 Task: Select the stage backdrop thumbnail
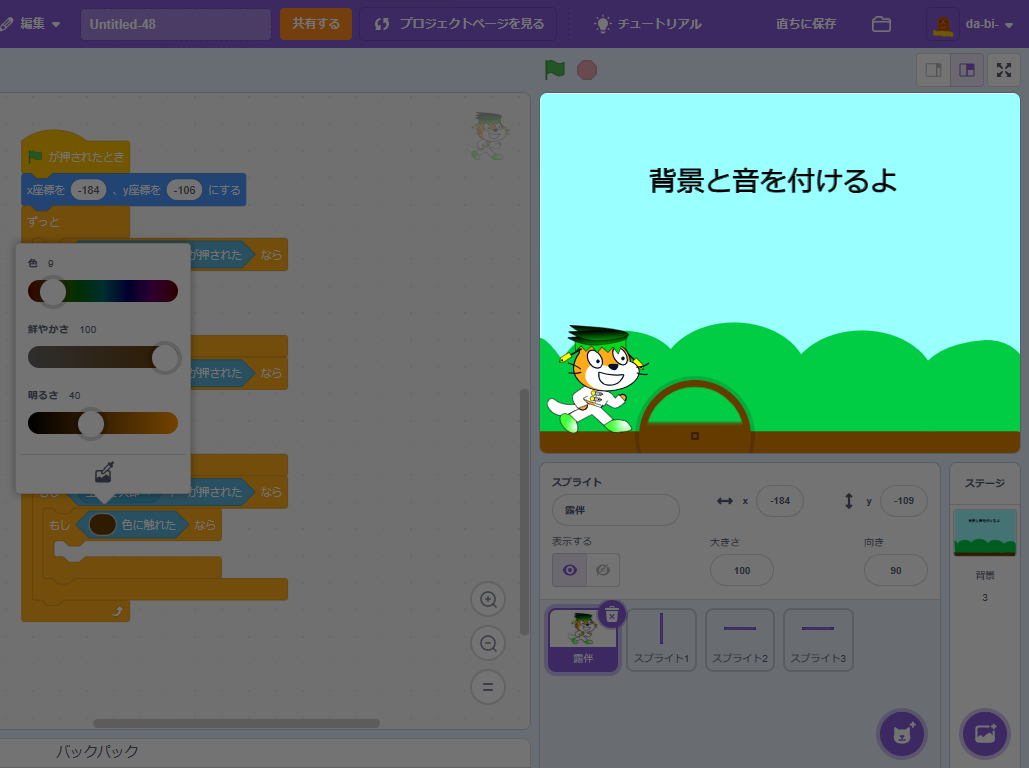[x=984, y=532]
